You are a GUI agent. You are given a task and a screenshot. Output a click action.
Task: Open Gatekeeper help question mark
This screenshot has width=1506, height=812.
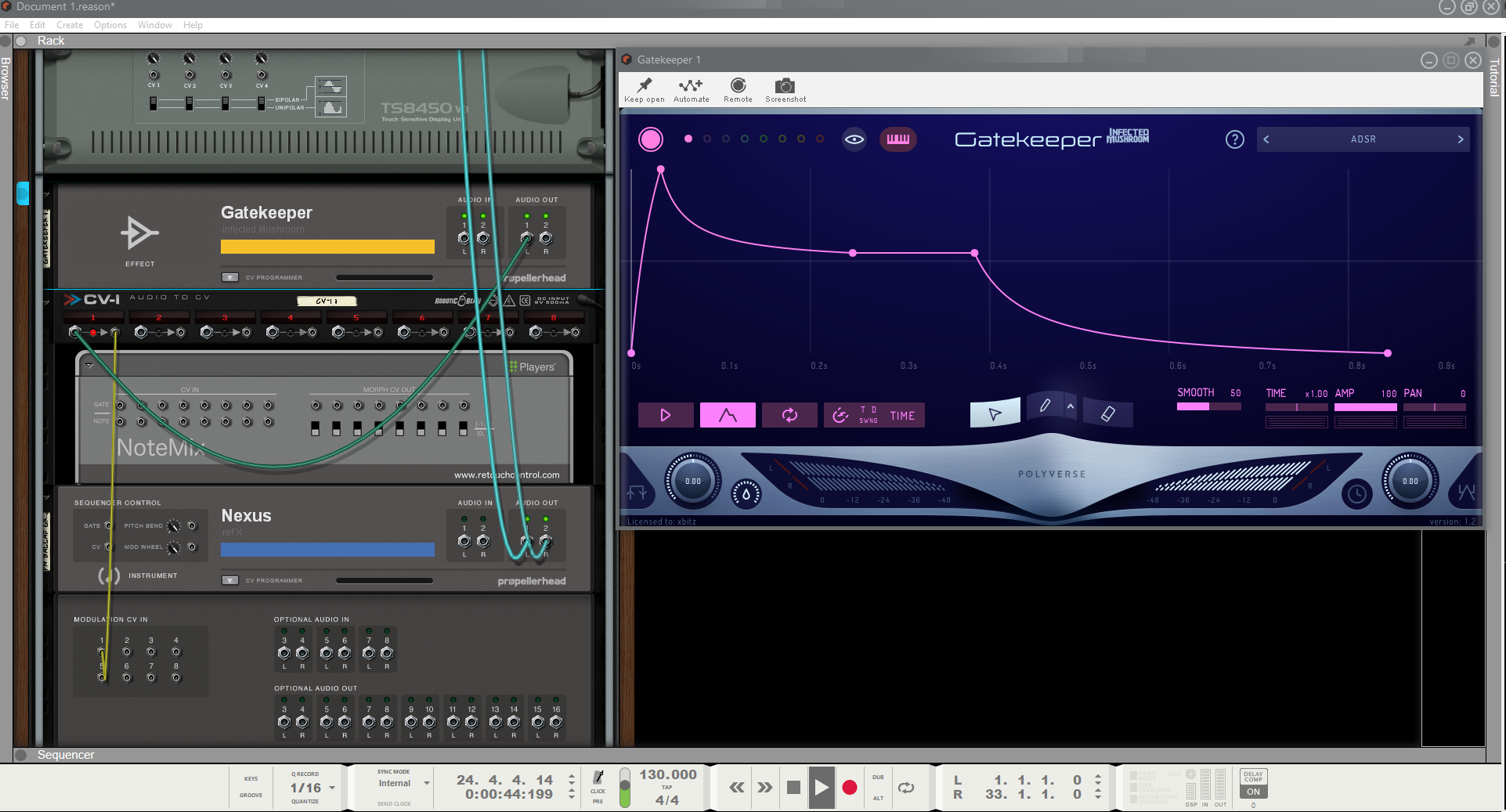point(1234,139)
